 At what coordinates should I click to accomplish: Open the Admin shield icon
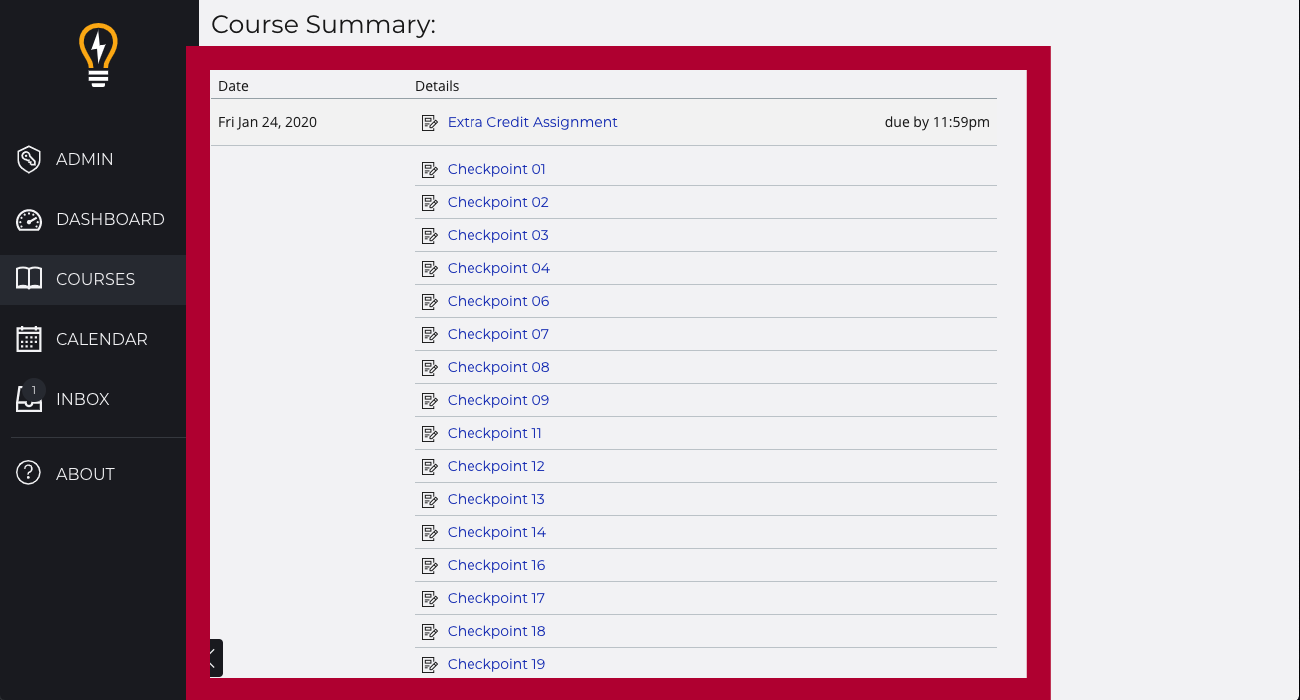tap(29, 159)
